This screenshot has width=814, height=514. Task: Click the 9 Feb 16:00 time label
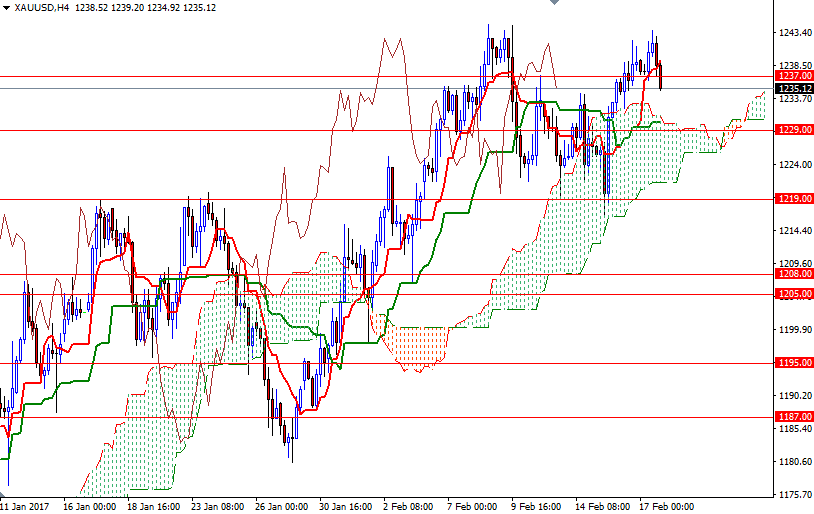[537, 506]
